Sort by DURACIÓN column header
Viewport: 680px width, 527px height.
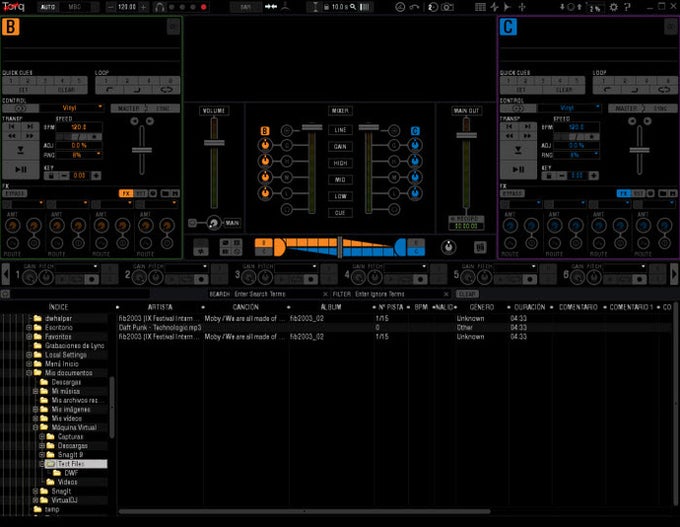pyautogui.click(x=530, y=307)
